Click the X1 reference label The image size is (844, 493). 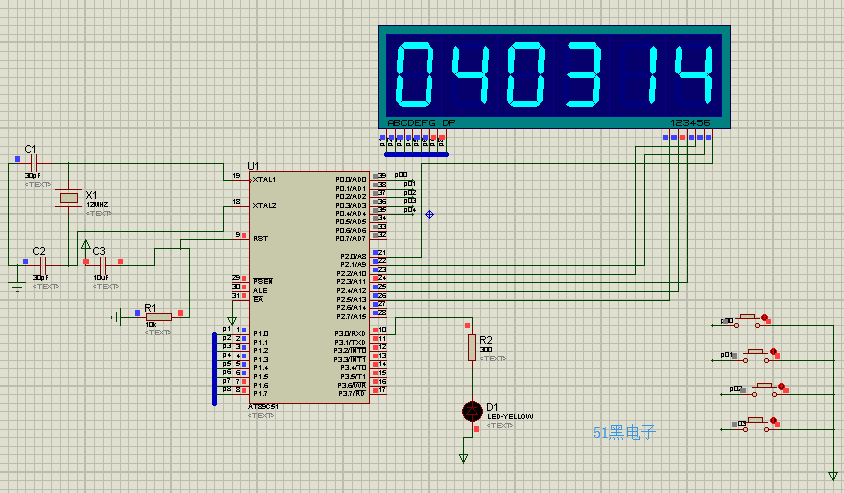pos(92,195)
